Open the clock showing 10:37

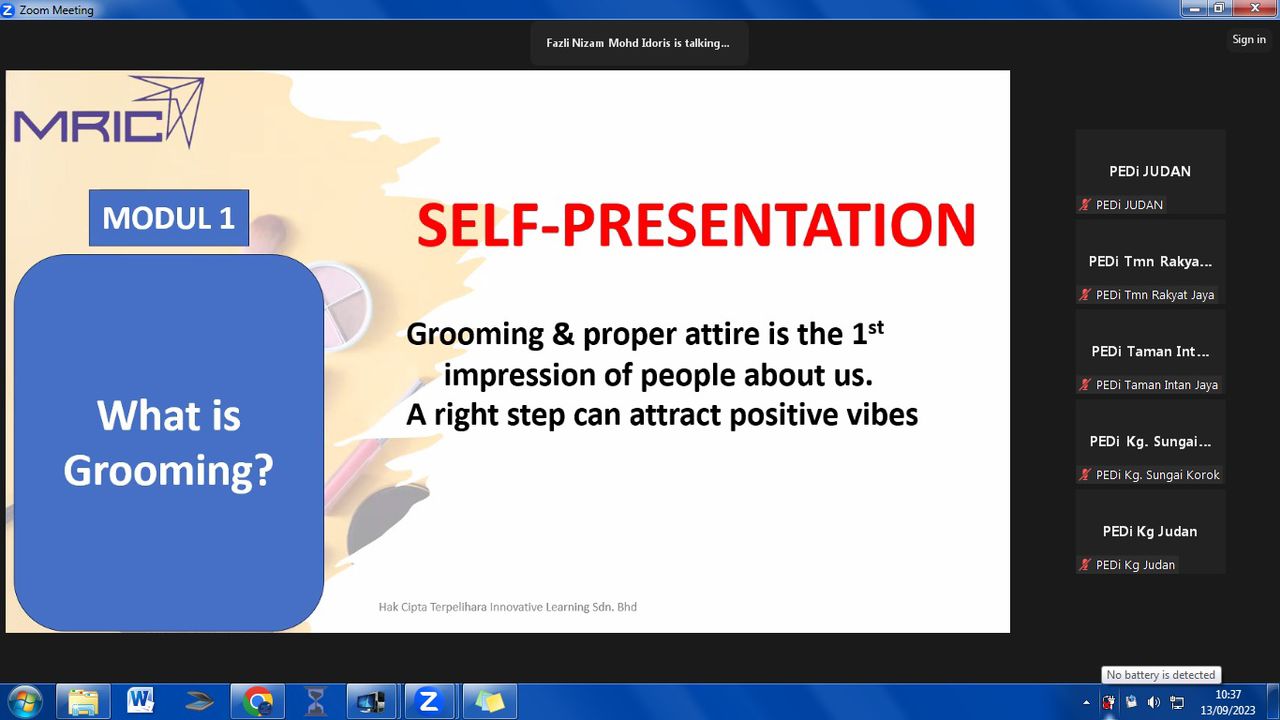[1227, 702]
